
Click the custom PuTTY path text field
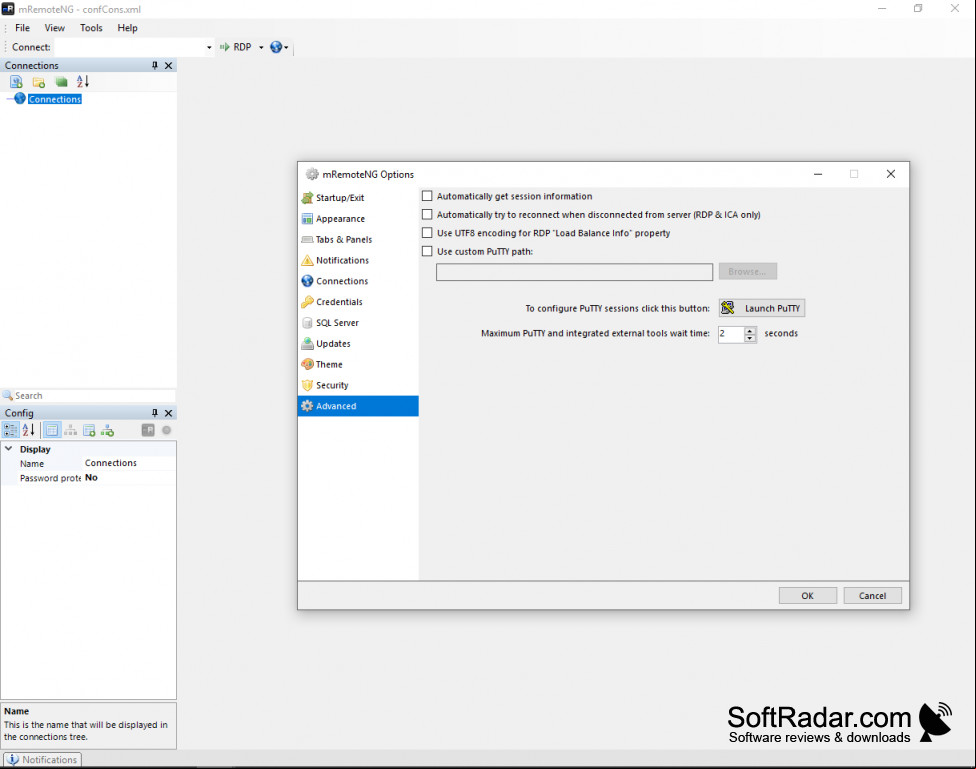tap(574, 272)
